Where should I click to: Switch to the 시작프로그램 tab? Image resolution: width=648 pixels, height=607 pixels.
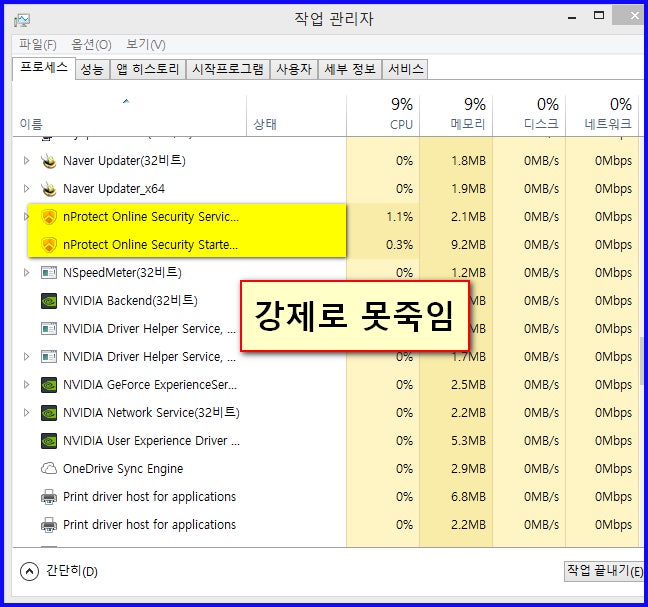(x=228, y=69)
